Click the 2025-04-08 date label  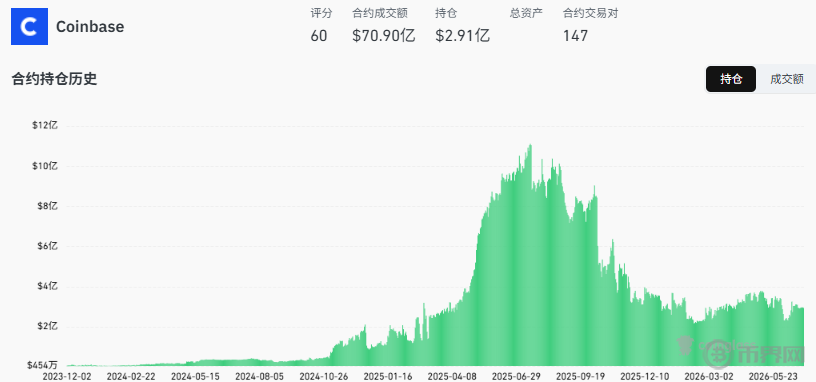point(452,376)
